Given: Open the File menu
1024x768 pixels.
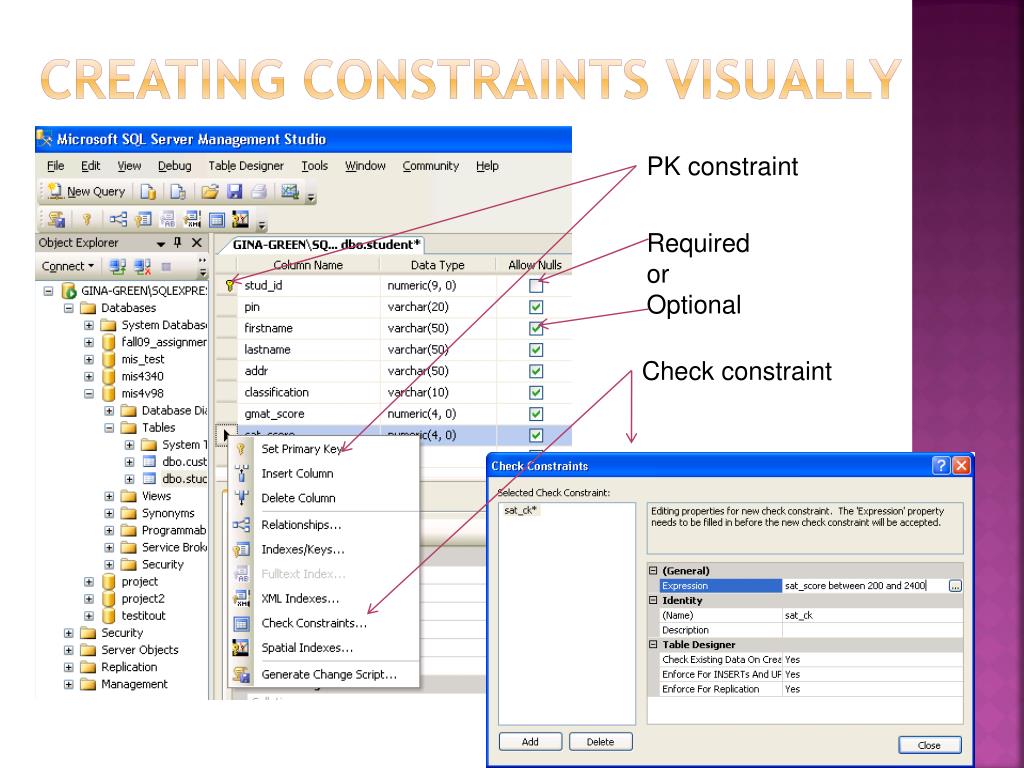Looking at the screenshot, I should (x=56, y=166).
